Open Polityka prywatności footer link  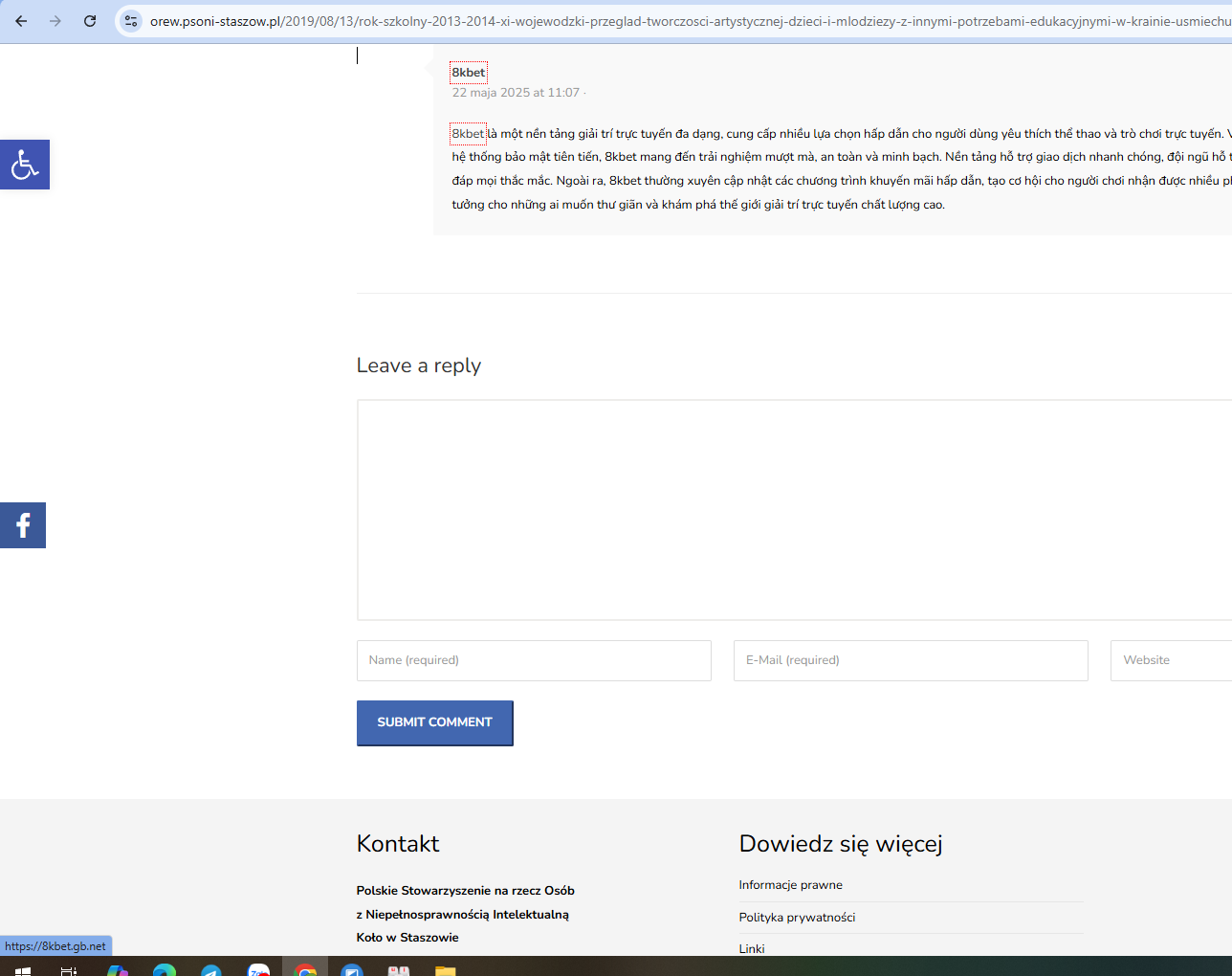pyautogui.click(x=797, y=918)
